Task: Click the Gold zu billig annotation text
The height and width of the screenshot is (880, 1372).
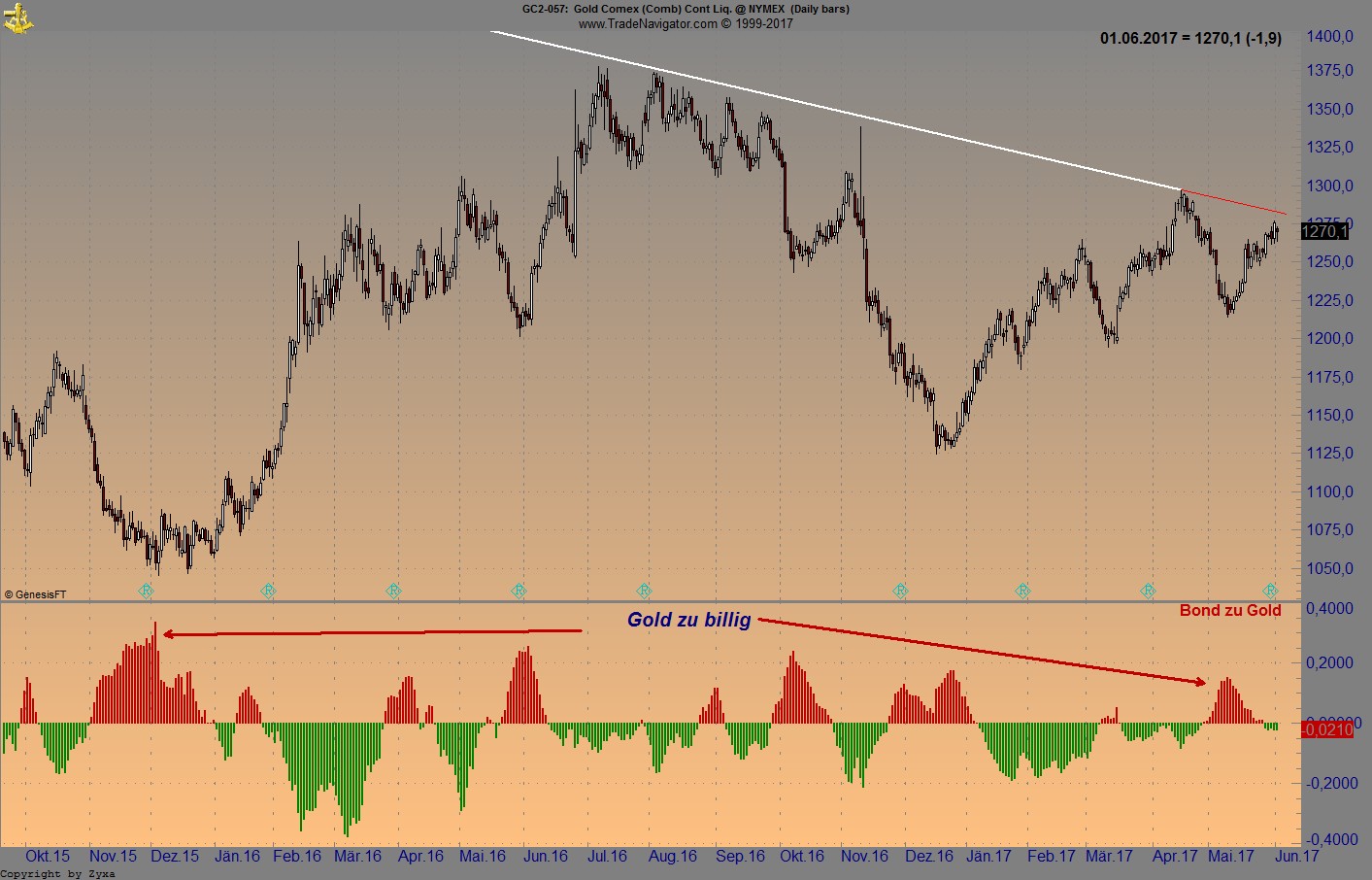Action: point(689,620)
